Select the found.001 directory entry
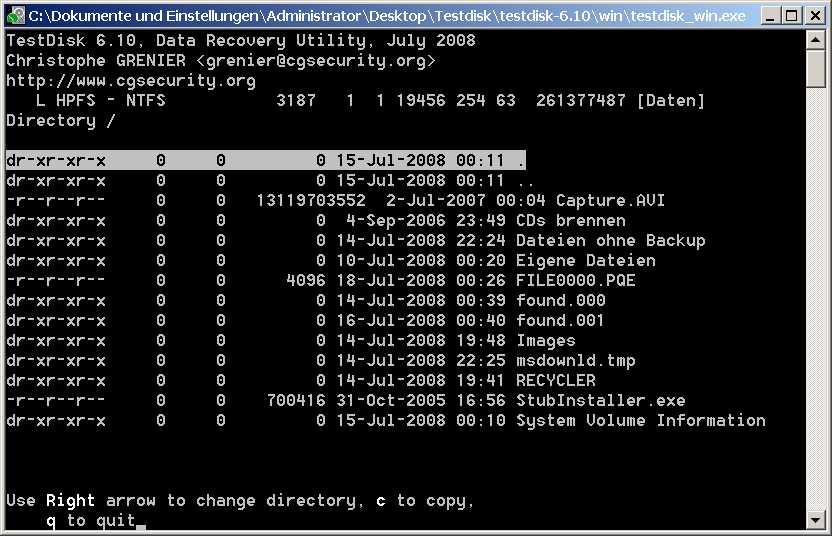 click(x=306, y=321)
